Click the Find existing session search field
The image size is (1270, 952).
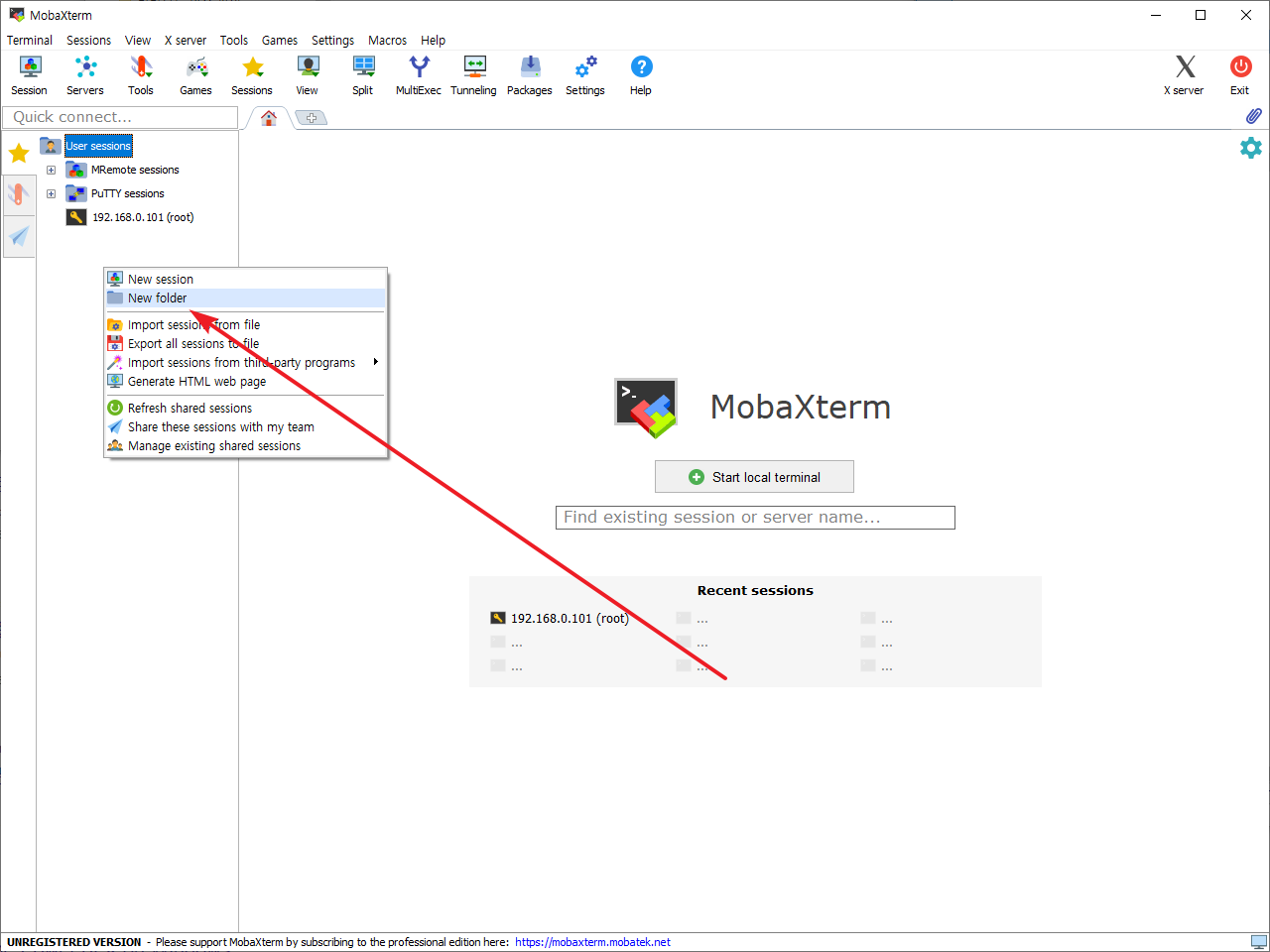(755, 518)
